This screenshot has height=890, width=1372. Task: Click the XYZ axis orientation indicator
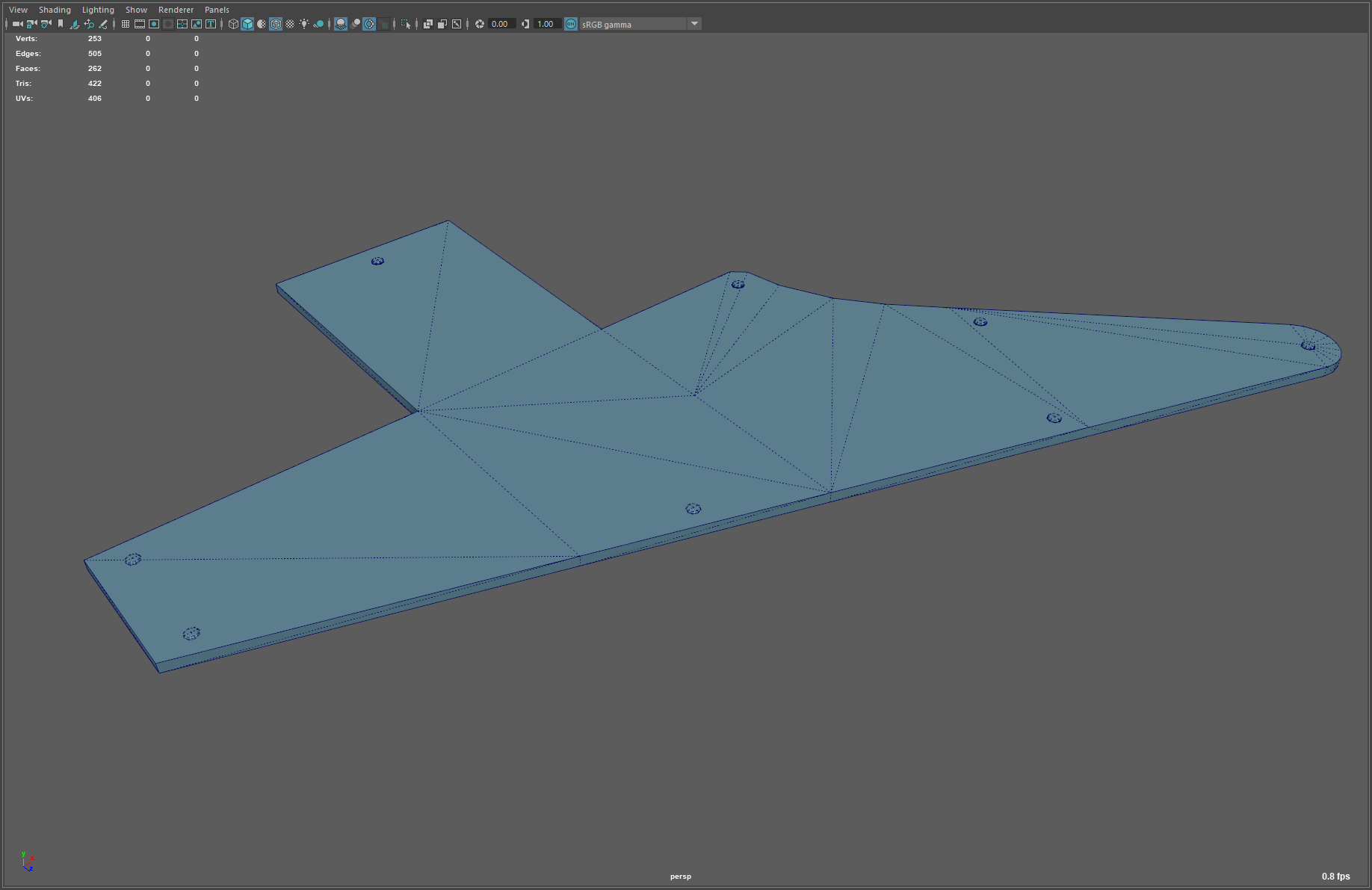(x=28, y=862)
